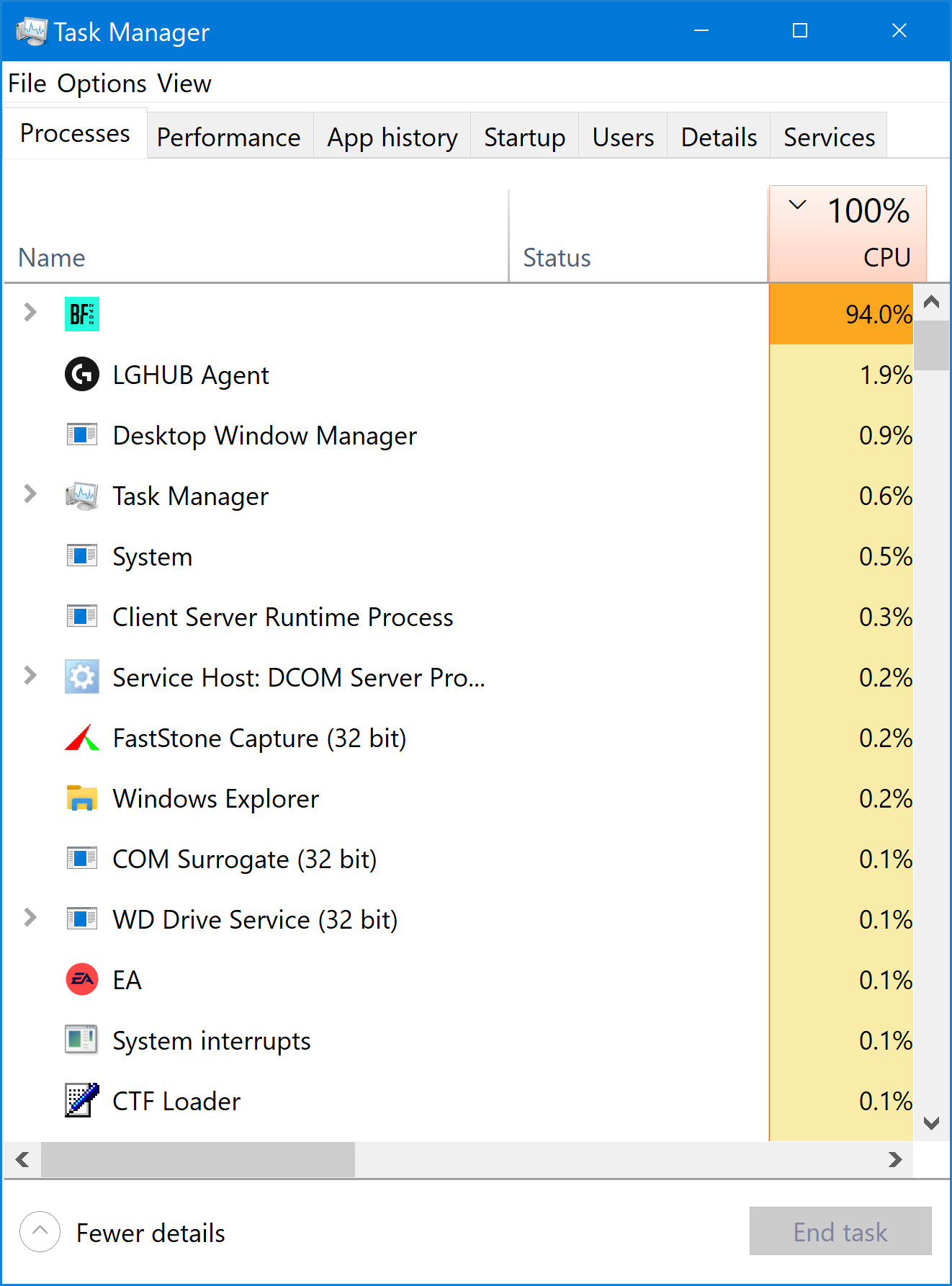Click the 94.0% CPU usage cell
Image resolution: width=952 pixels, height=1286 pixels.
coord(841,314)
